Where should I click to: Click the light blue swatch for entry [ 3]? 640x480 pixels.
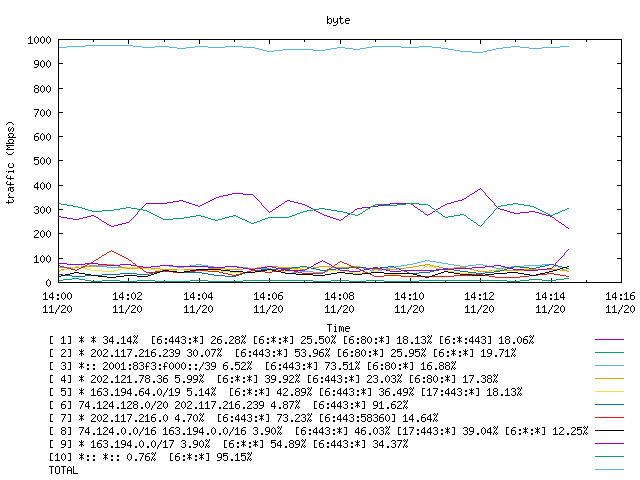pos(609,365)
